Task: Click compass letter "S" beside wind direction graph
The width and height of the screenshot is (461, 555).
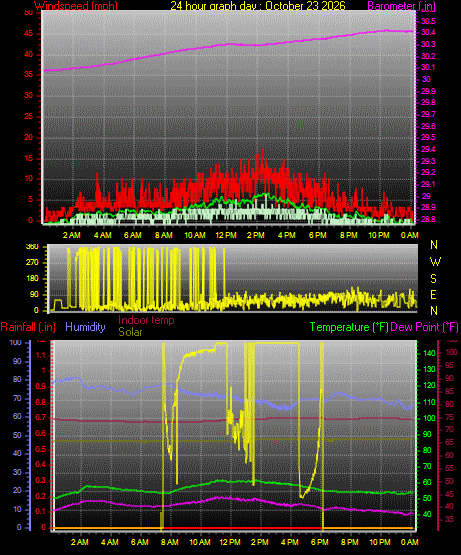Action: (x=433, y=279)
